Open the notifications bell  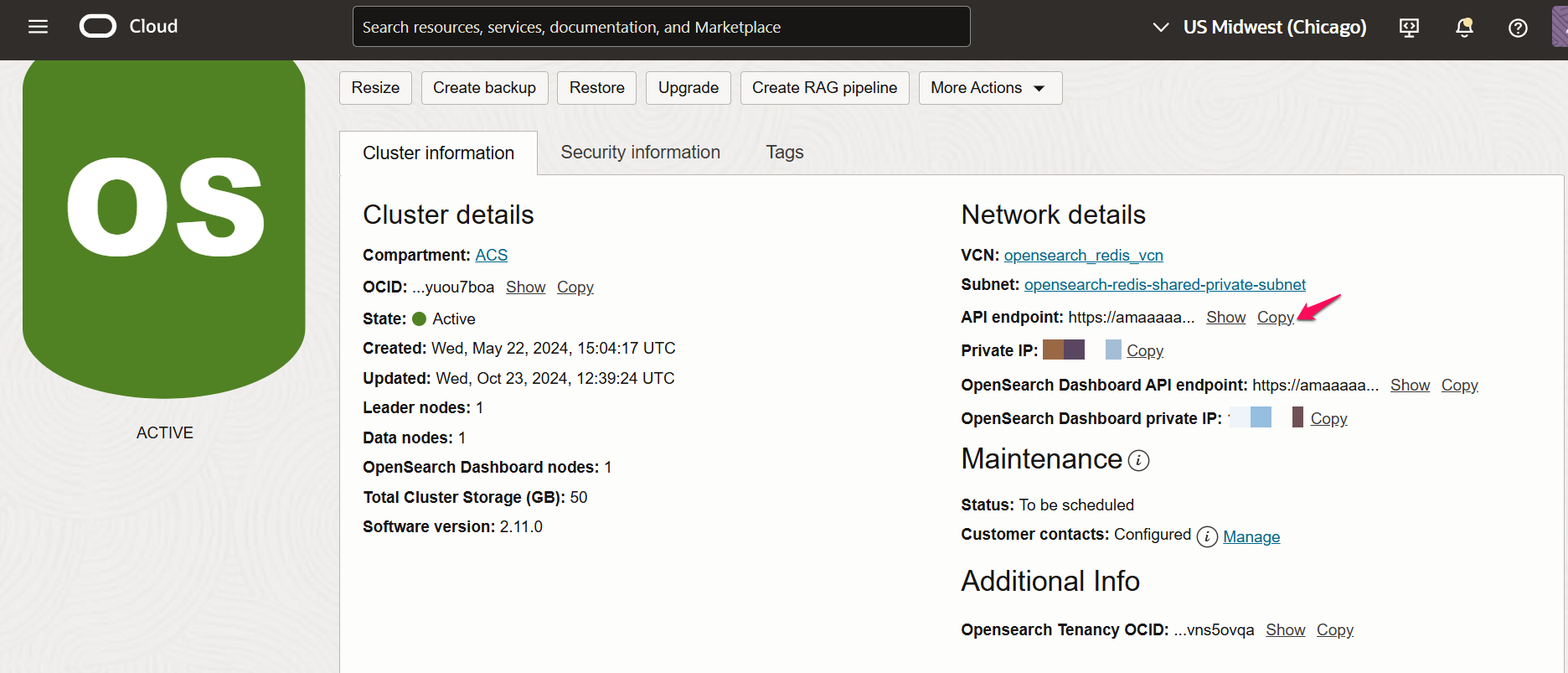click(1464, 28)
